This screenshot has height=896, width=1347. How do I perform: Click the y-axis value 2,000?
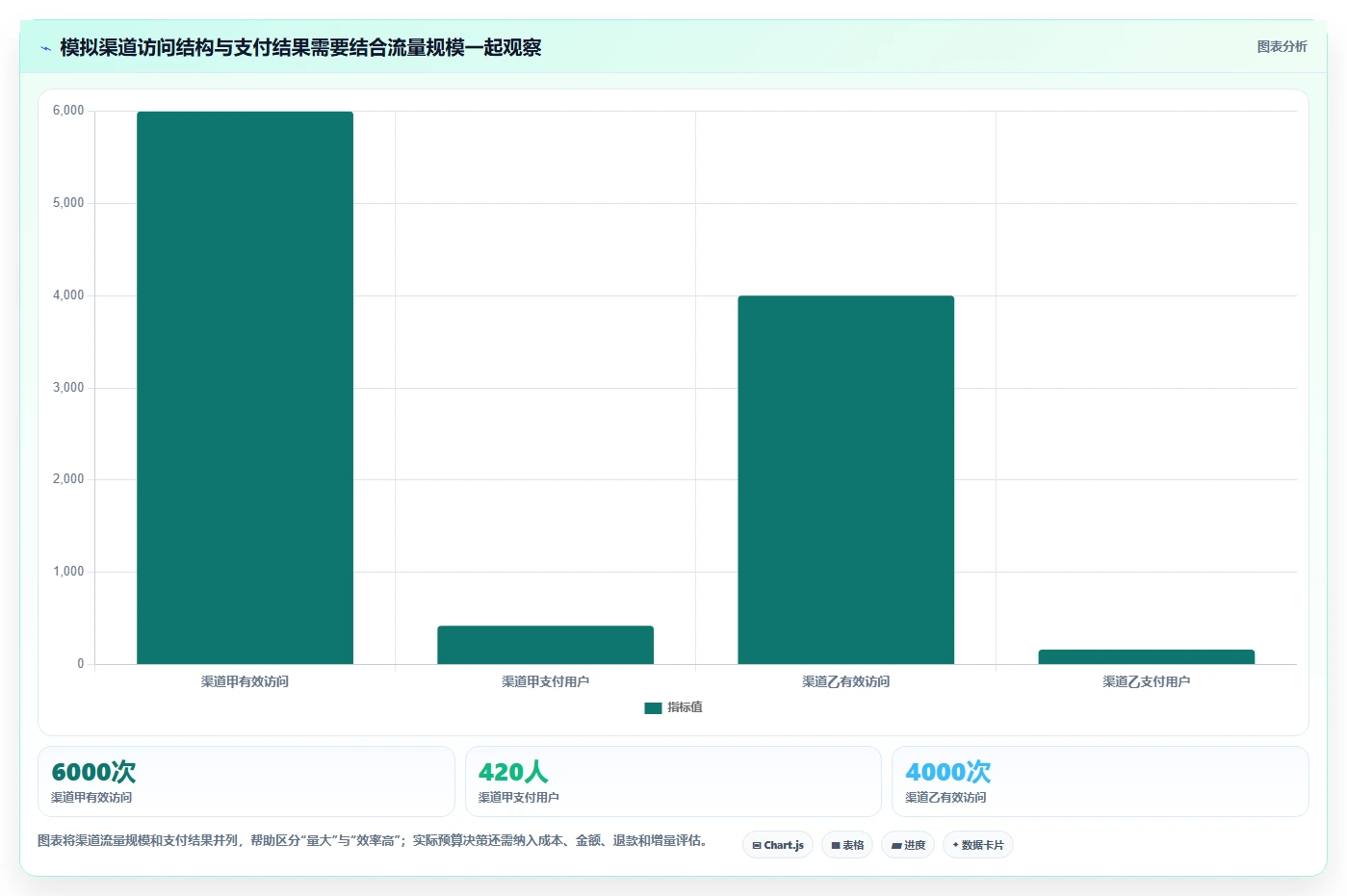point(68,479)
